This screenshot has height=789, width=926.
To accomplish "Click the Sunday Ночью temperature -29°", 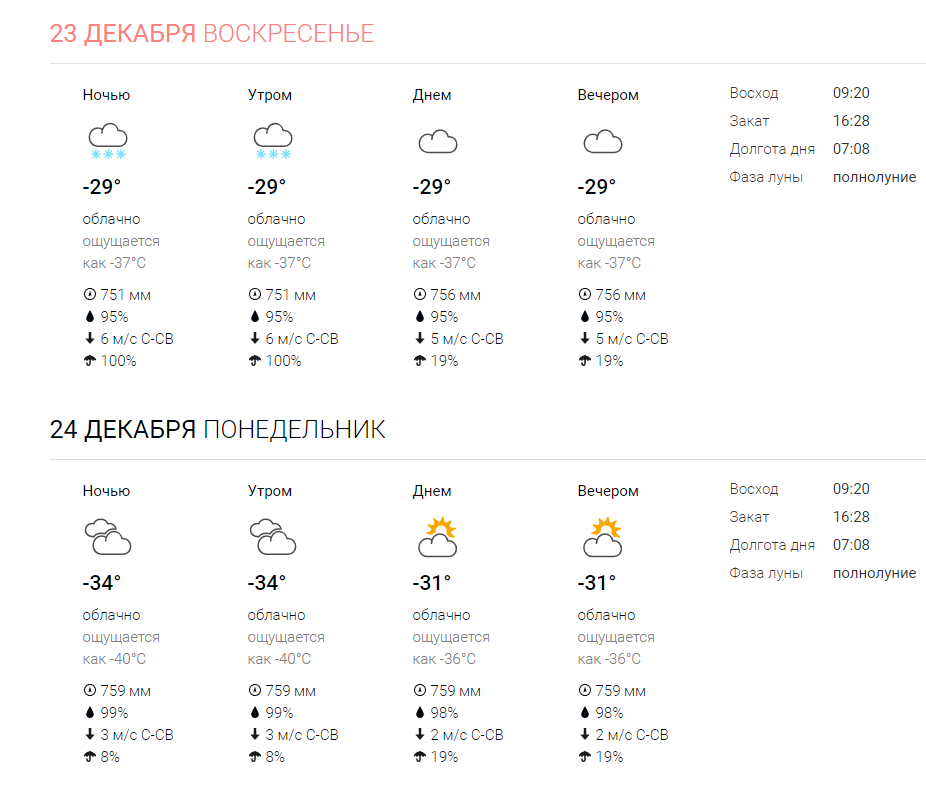I will (x=101, y=187).
